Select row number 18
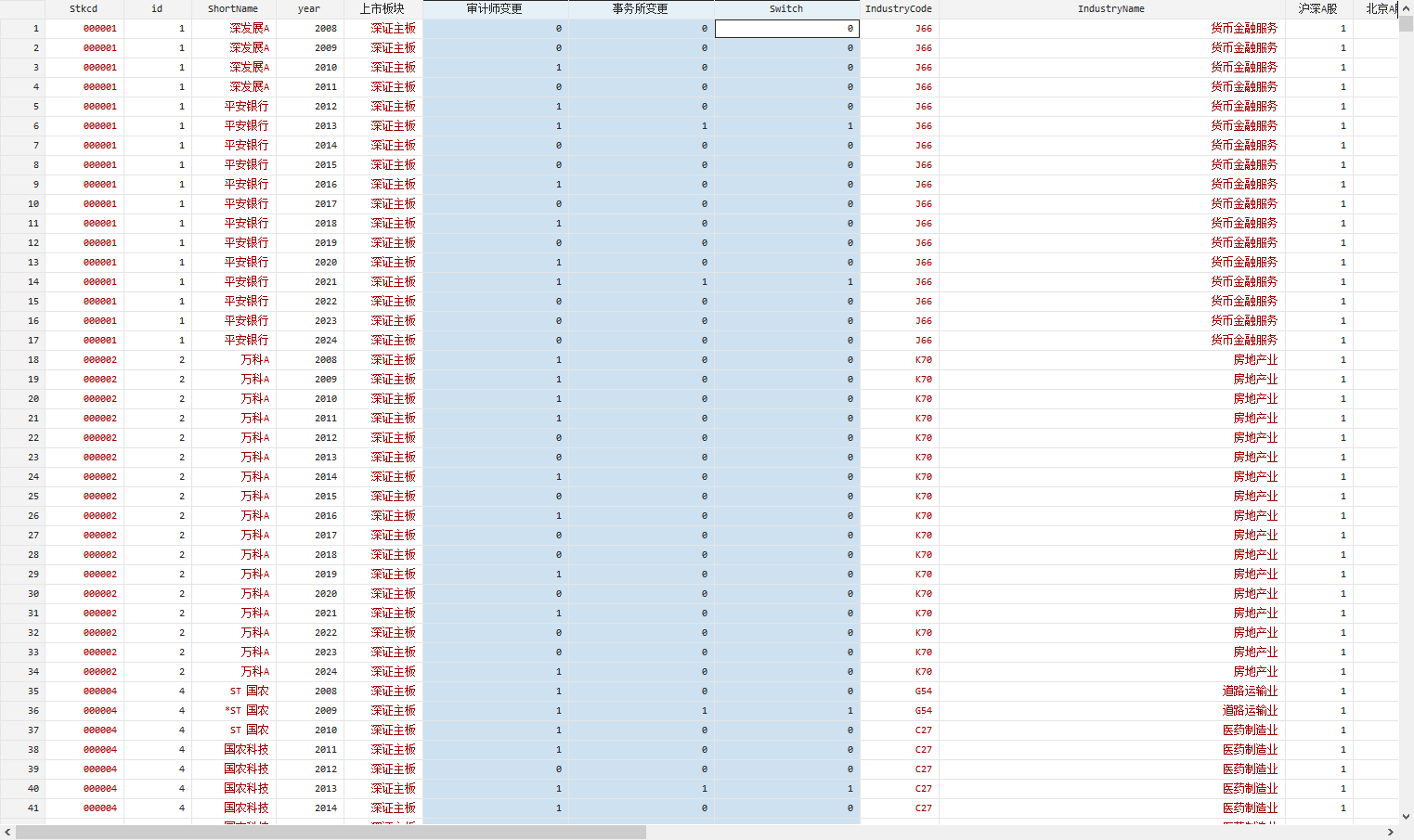This screenshot has width=1414, height=840. point(22,360)
